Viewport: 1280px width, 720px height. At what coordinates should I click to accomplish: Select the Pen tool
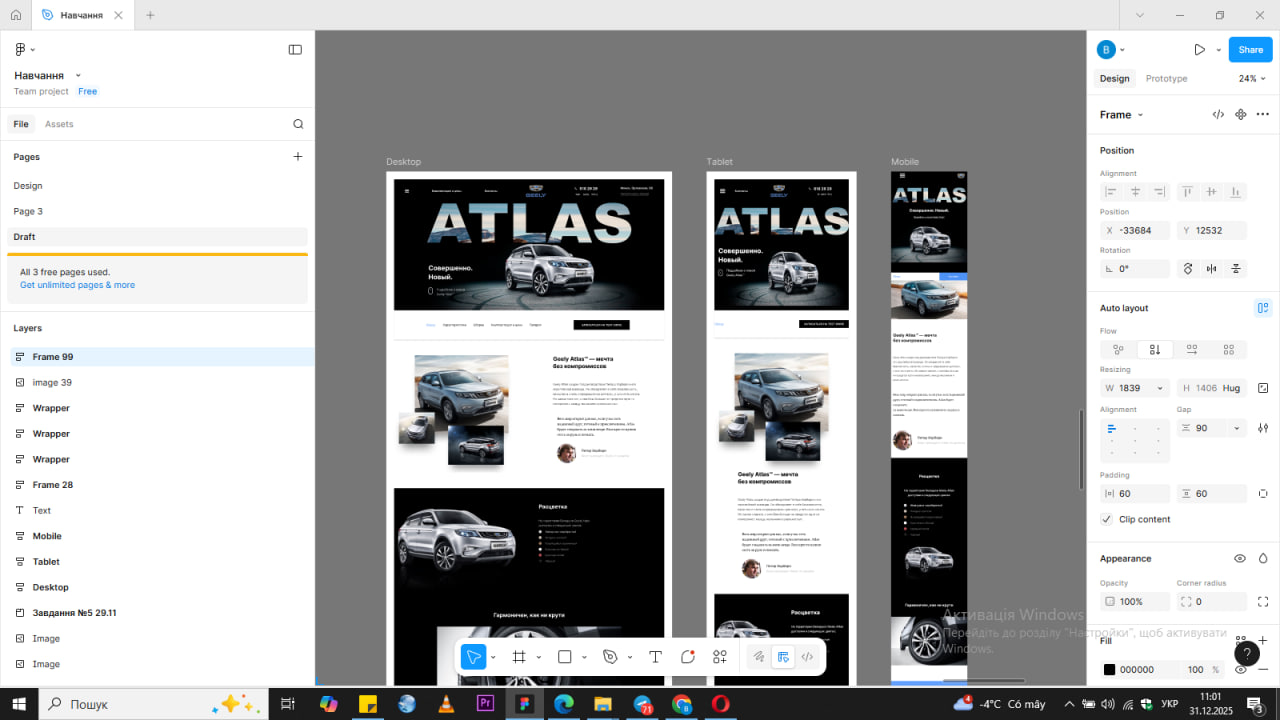[610, 657]
